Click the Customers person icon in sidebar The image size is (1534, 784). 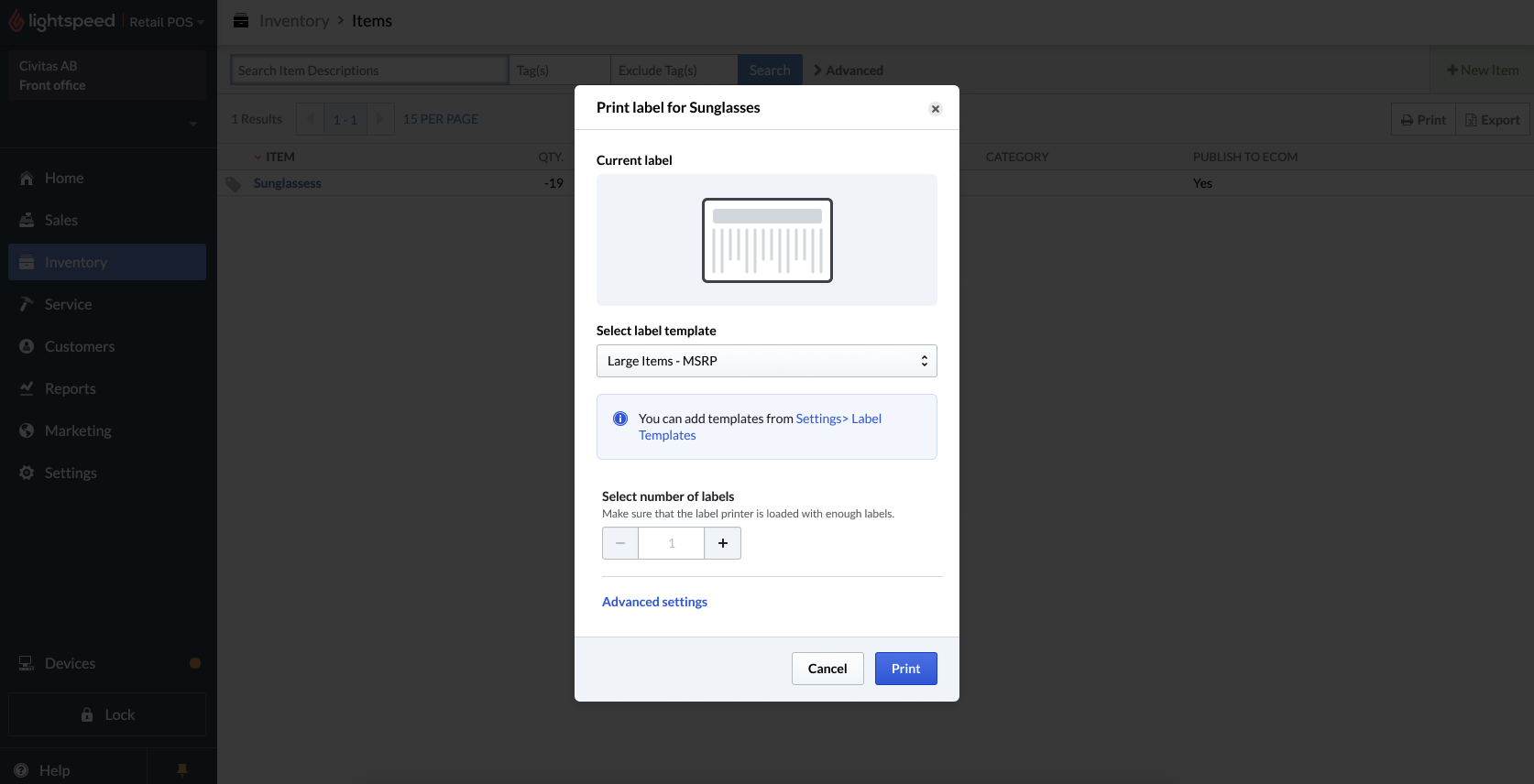click(x=27, y=346)
